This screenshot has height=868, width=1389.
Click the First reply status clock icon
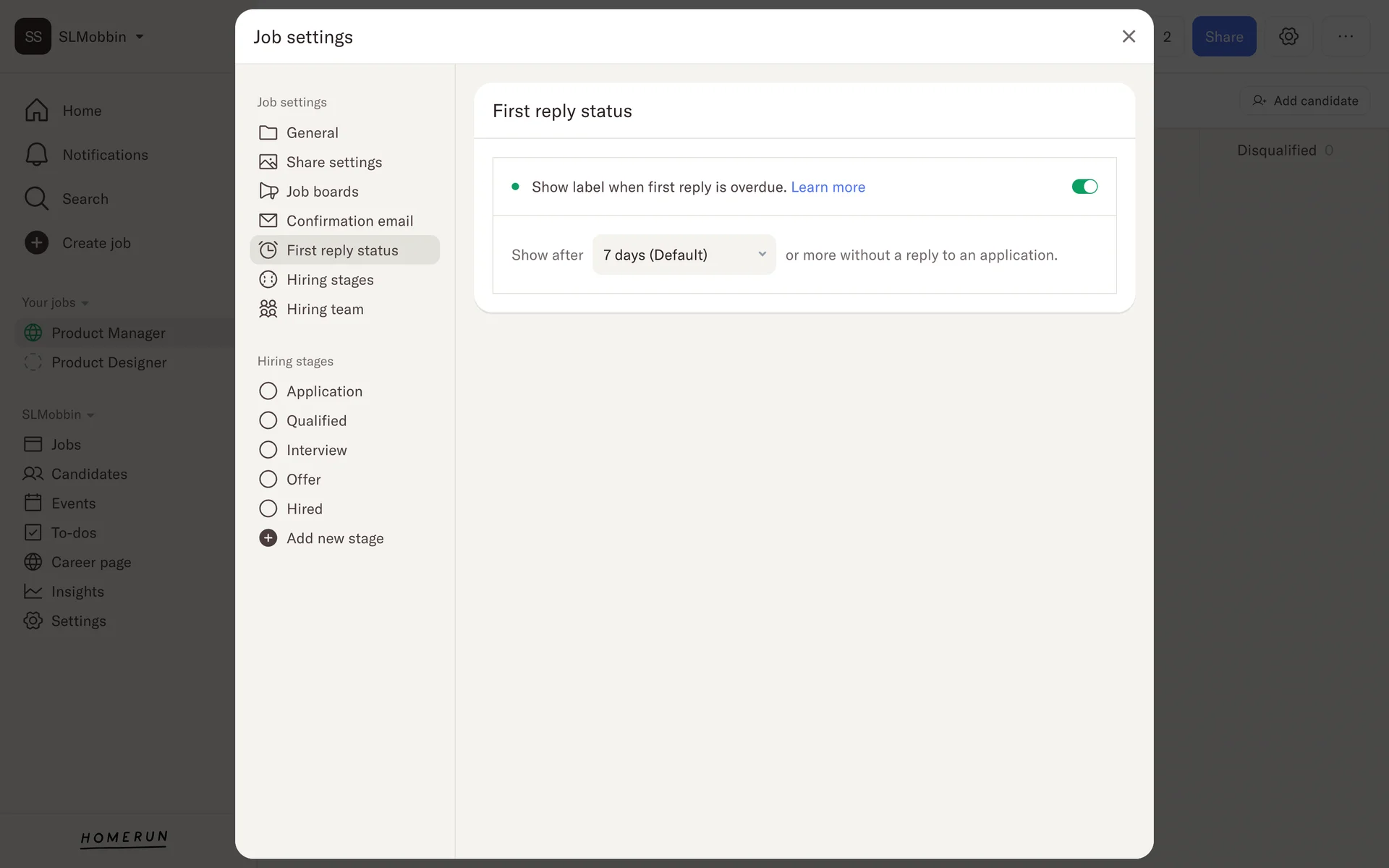tap(268, 250)
